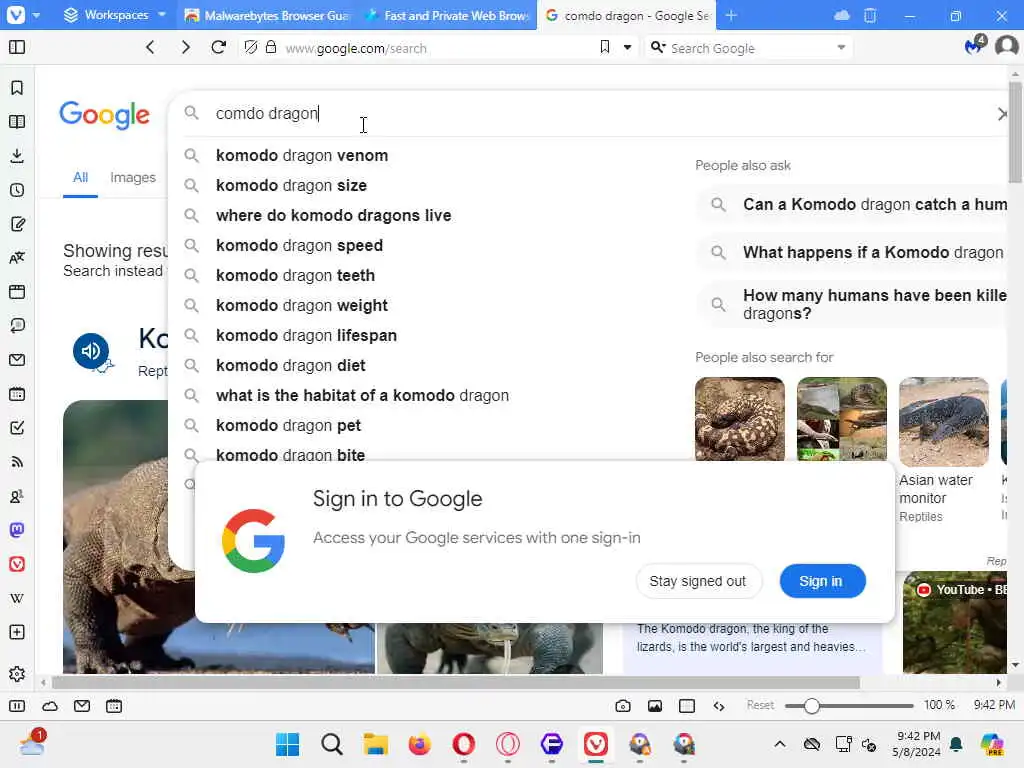Open the Mail panel in sidebar
1024x768 pixels.
17,360
